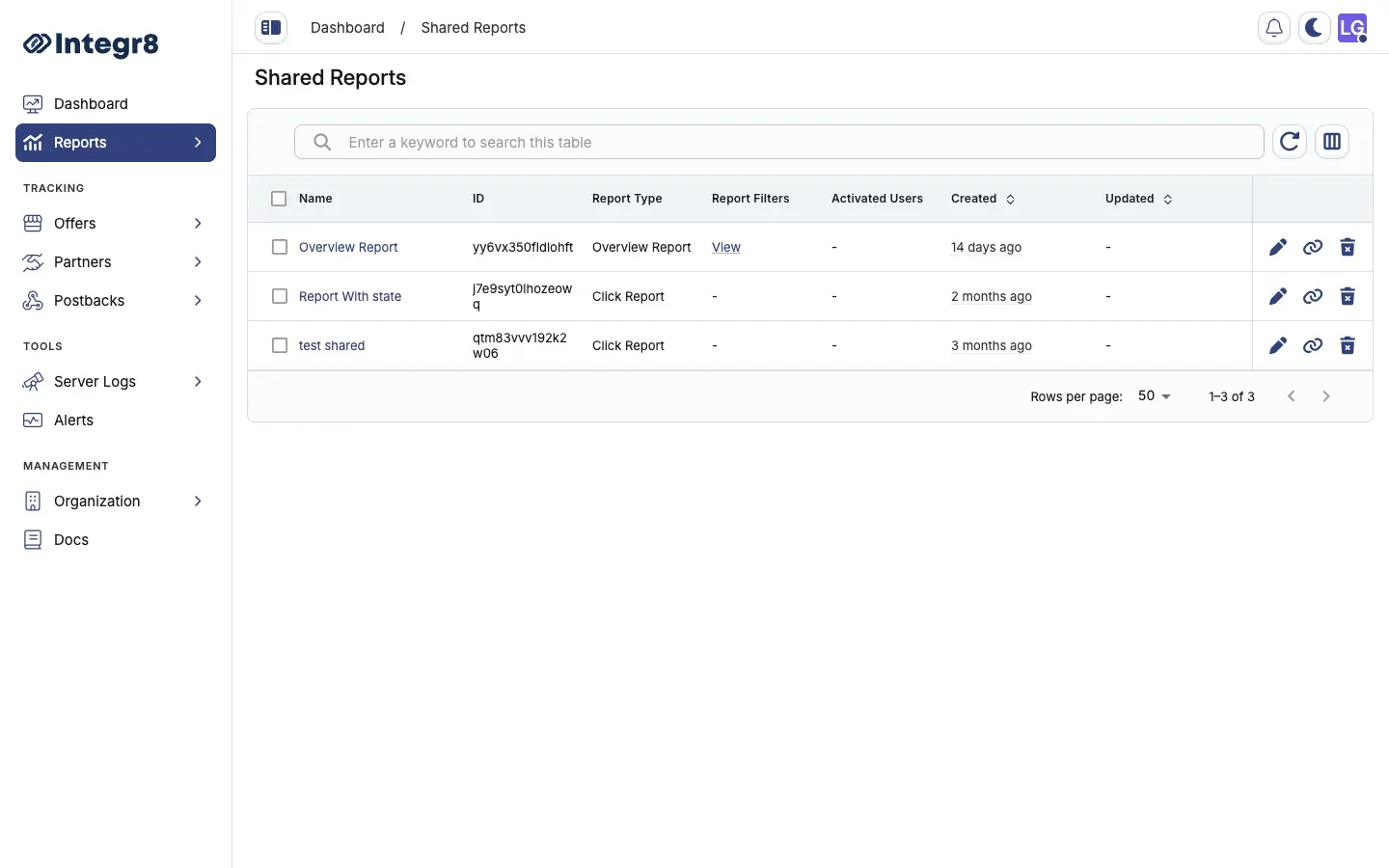Refresh the shared reports table

point(1290,142)
